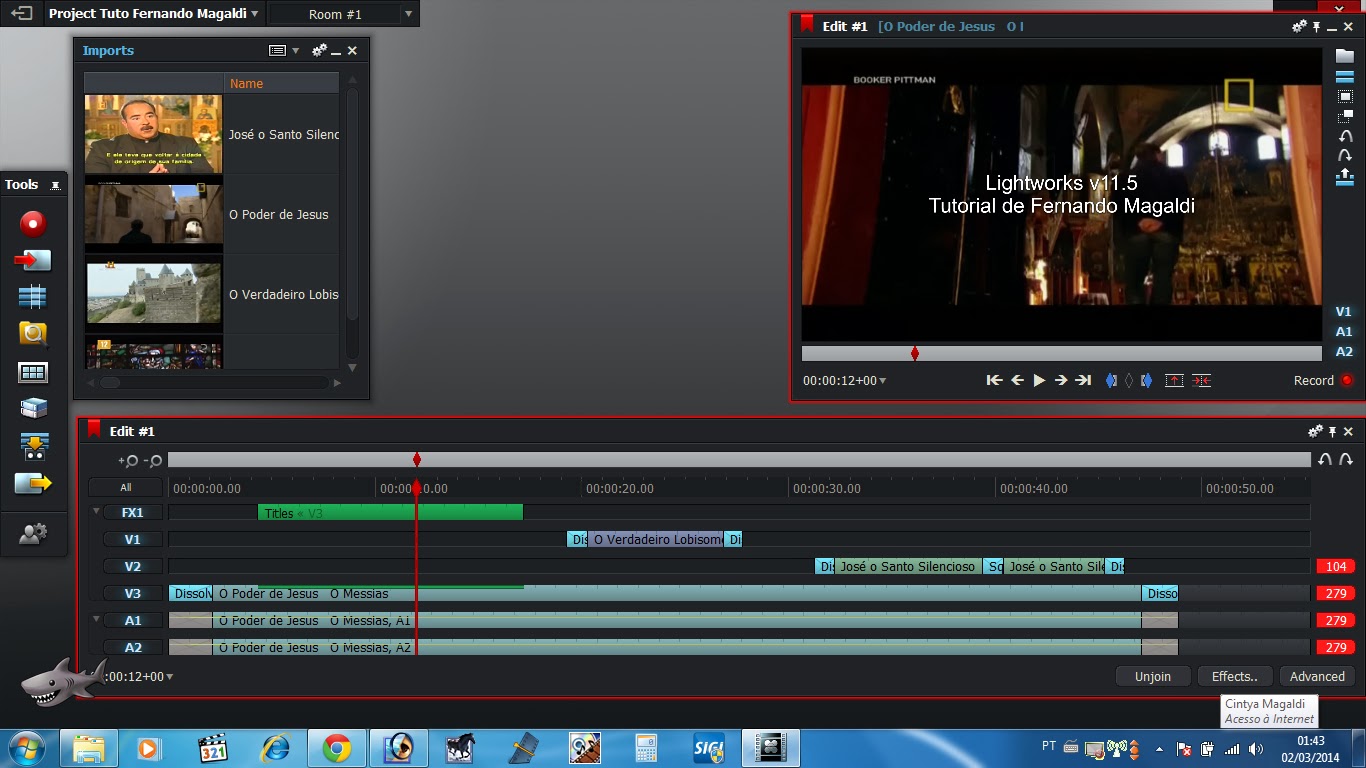Open Imports panel settings cogs

(319, 50)
